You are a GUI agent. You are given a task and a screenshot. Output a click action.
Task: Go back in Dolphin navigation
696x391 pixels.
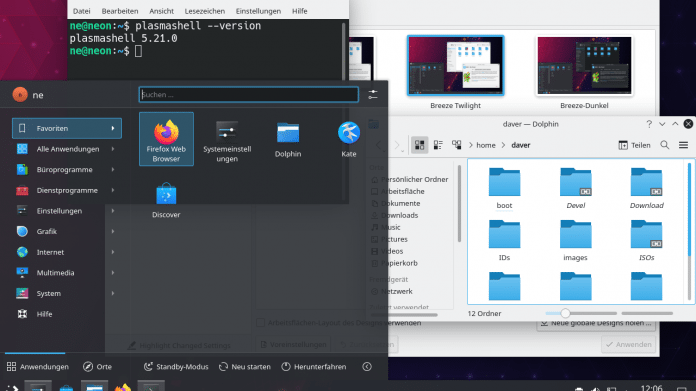pos(379,145)
